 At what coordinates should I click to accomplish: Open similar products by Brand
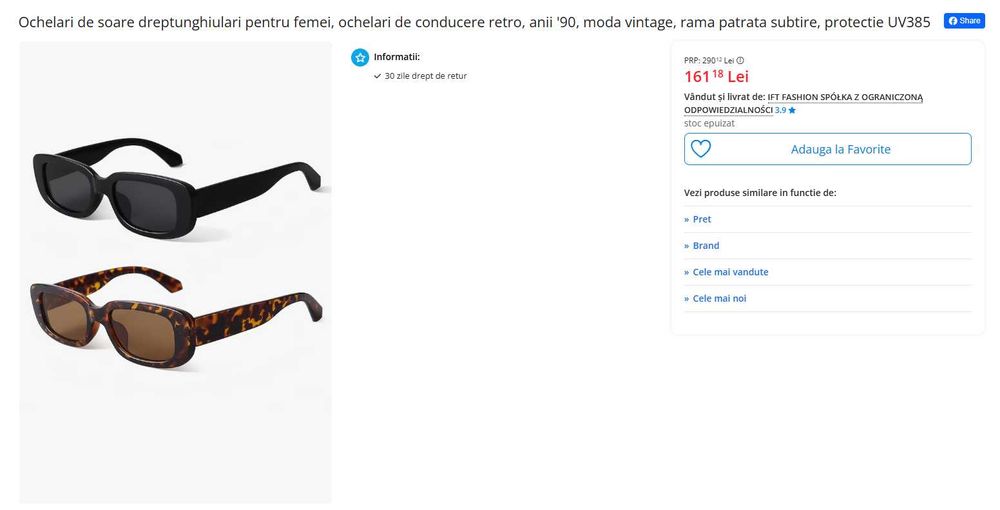(706, 245)
